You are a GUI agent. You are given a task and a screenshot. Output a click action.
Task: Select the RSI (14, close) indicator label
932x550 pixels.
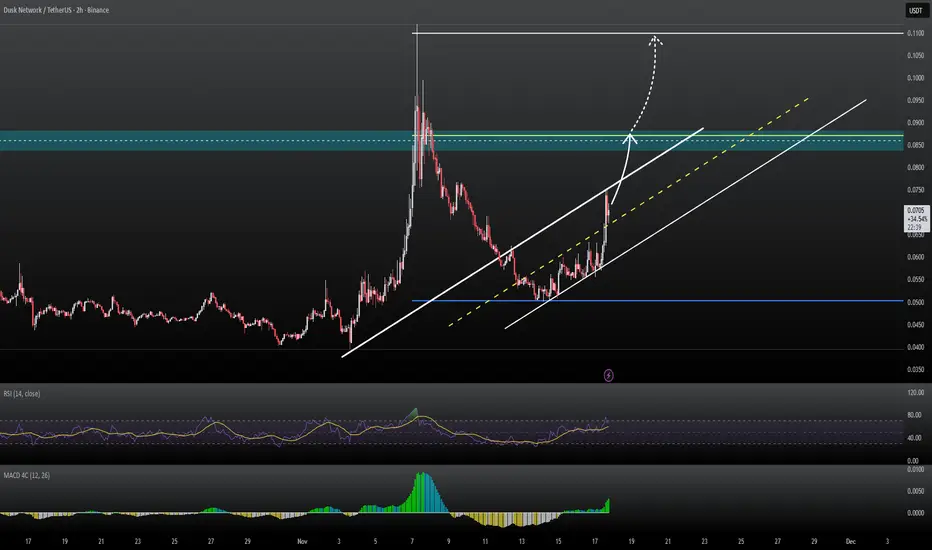[x=22, y=394]
